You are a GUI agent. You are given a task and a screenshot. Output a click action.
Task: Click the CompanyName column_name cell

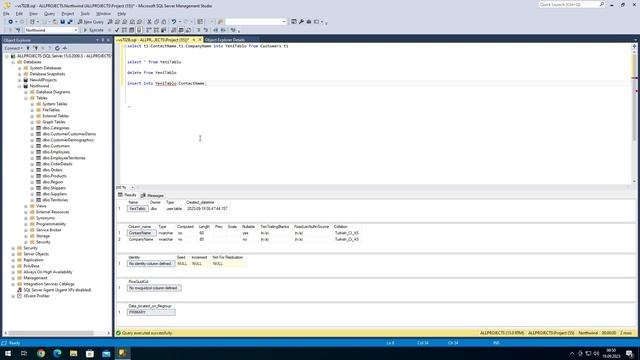pos(141,239)
